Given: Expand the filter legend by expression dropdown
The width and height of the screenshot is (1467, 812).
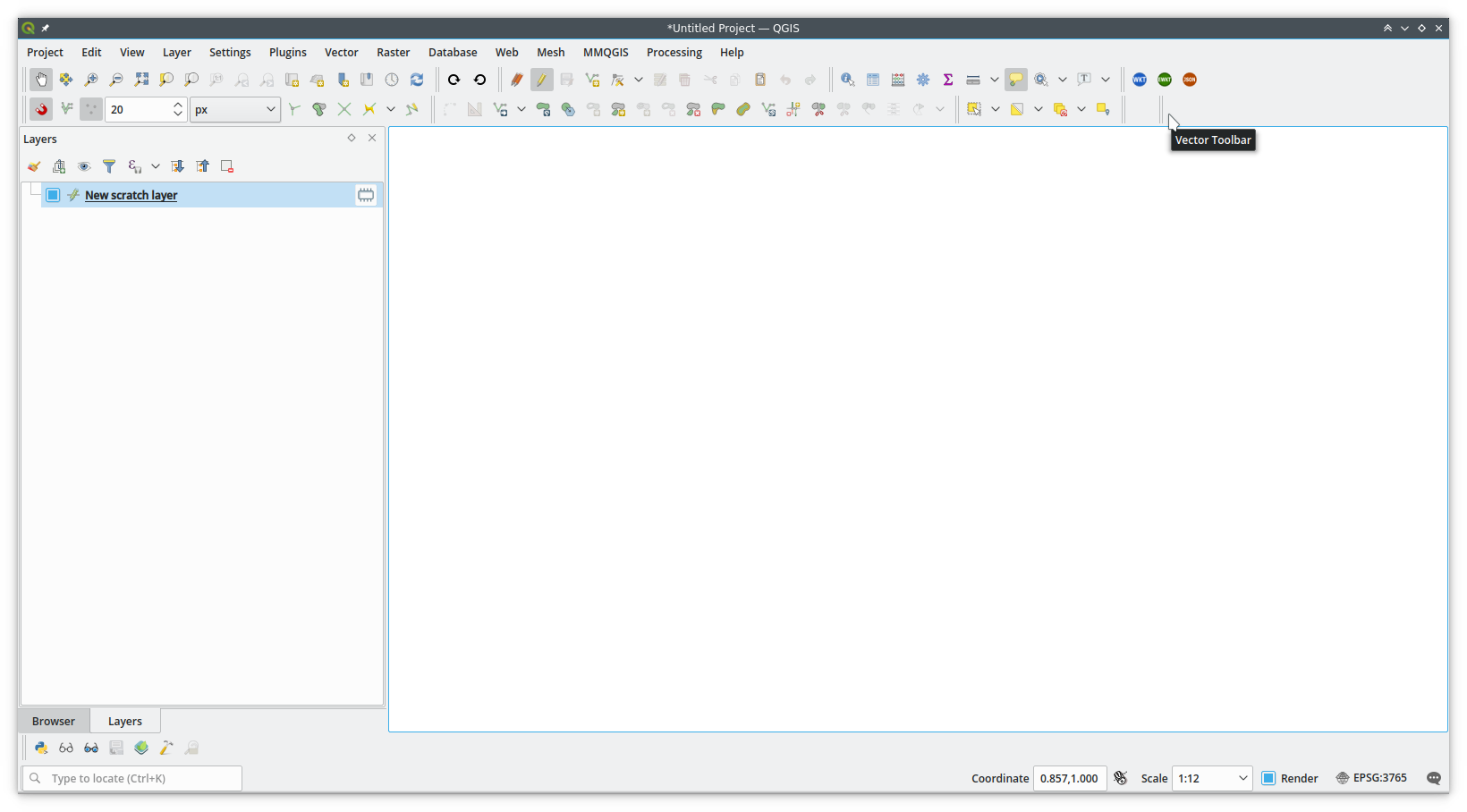Looking at the screenshot, I should [x=156, y=166].
